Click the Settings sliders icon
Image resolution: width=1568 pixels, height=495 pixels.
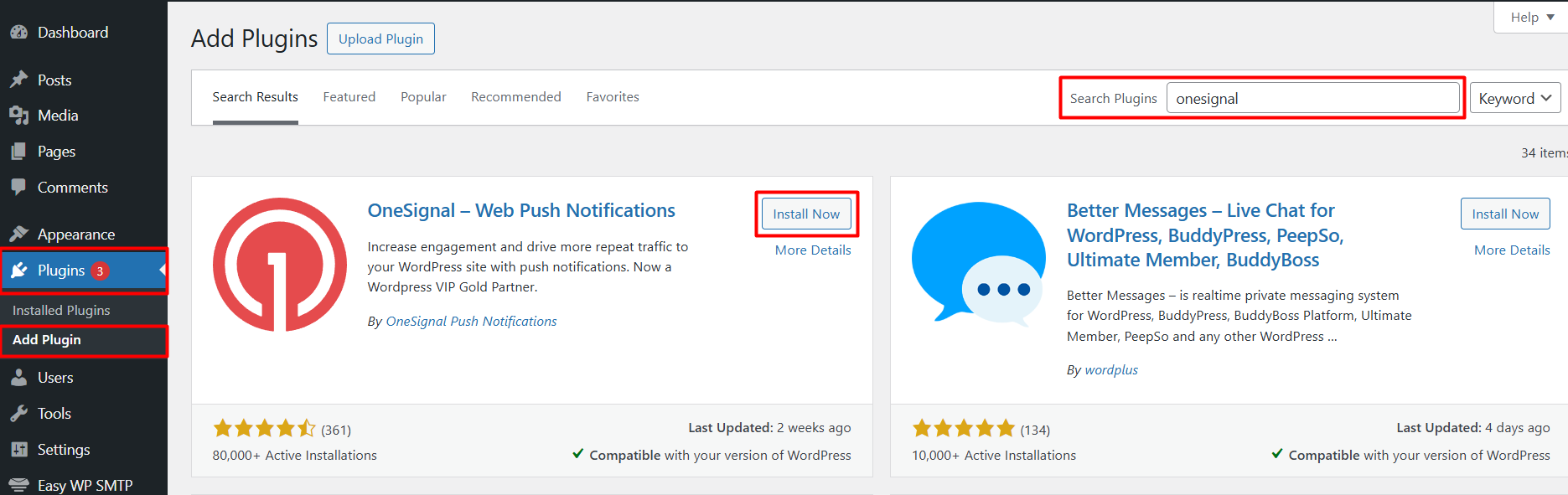click(18, 450)
